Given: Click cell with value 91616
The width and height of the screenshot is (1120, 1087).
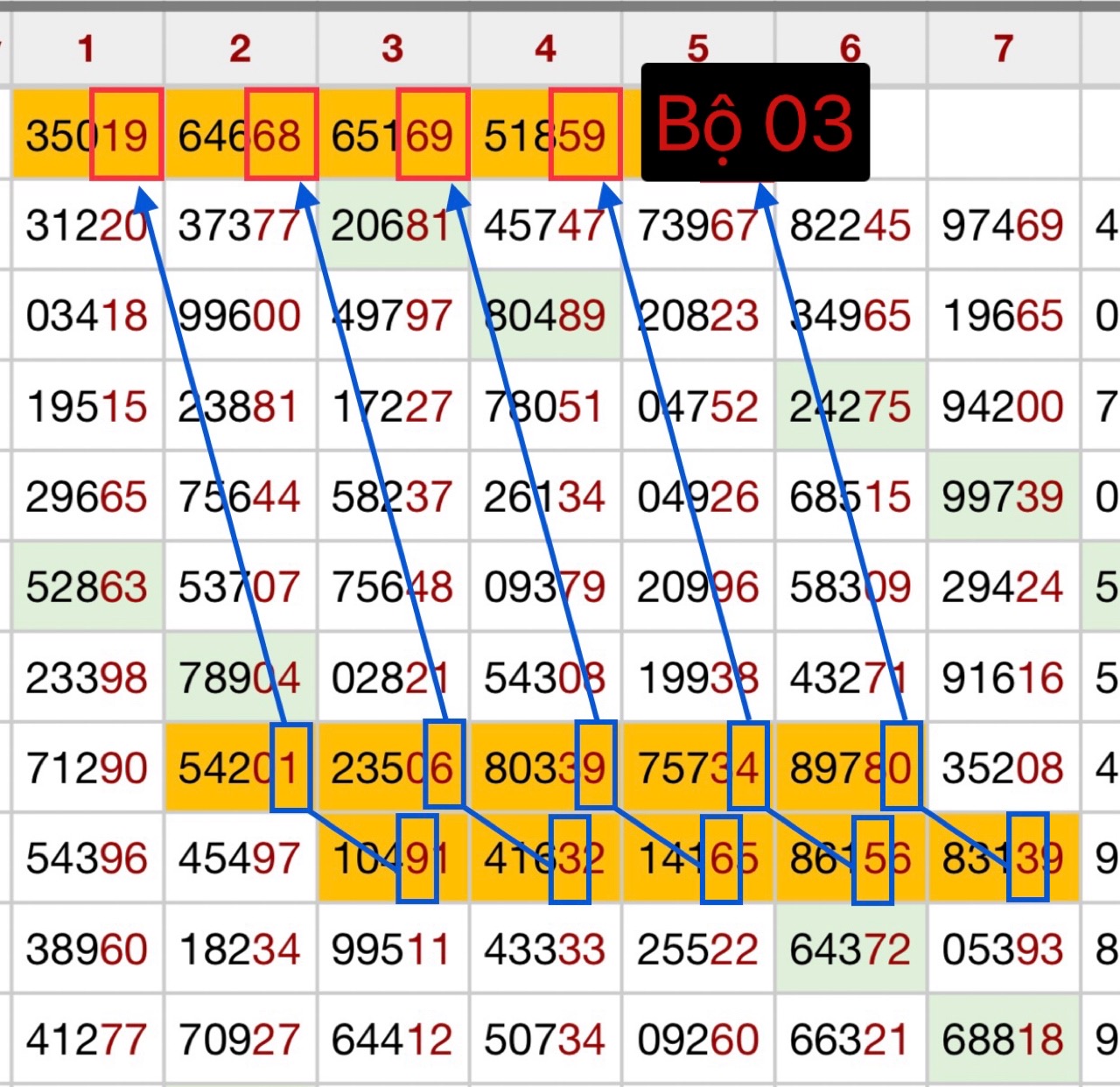Looking at the screenshot, I should 1004,677.
